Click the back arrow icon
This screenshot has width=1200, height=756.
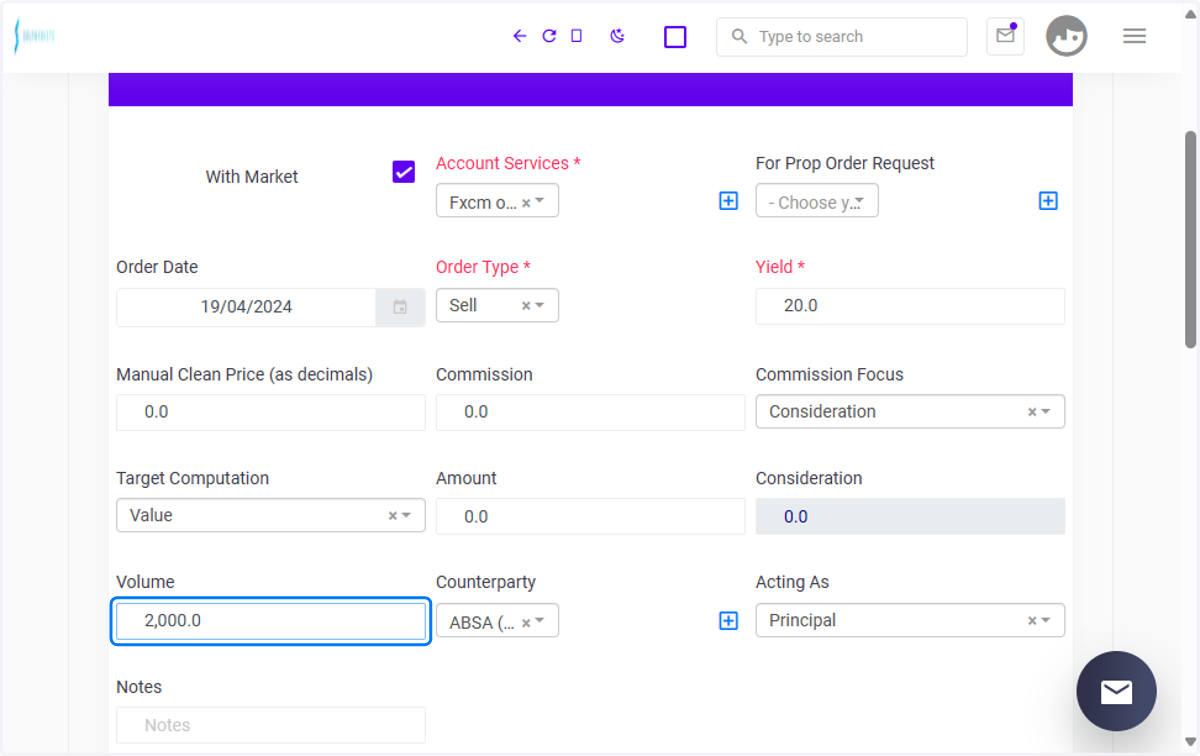519,36
